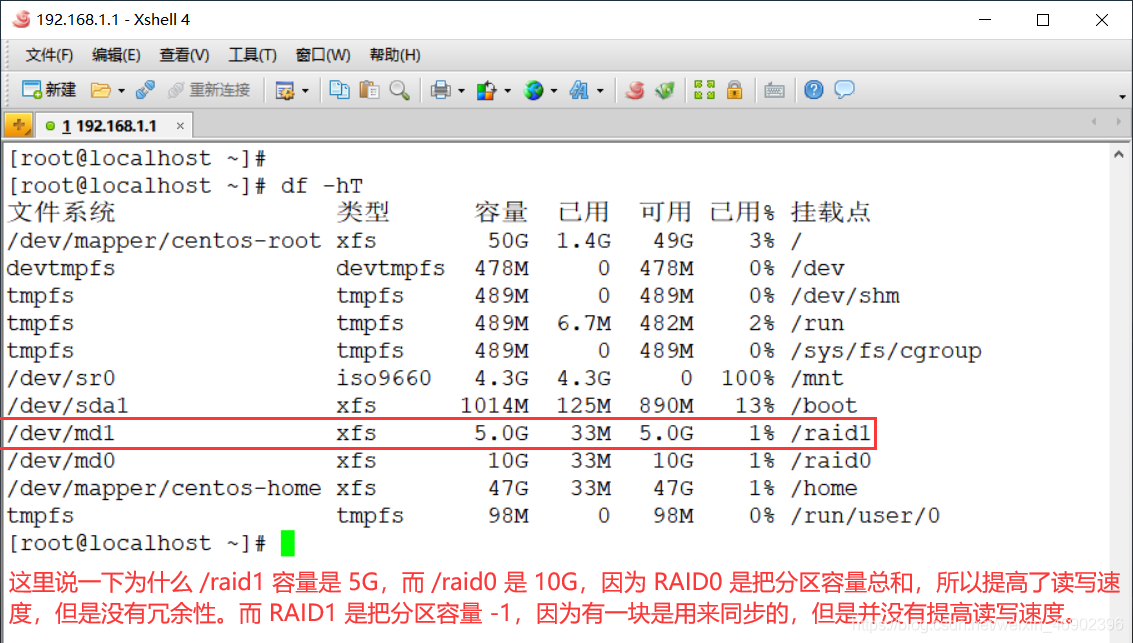
Task: Open the 帮助(H) menu
Action: click(395, 55)
